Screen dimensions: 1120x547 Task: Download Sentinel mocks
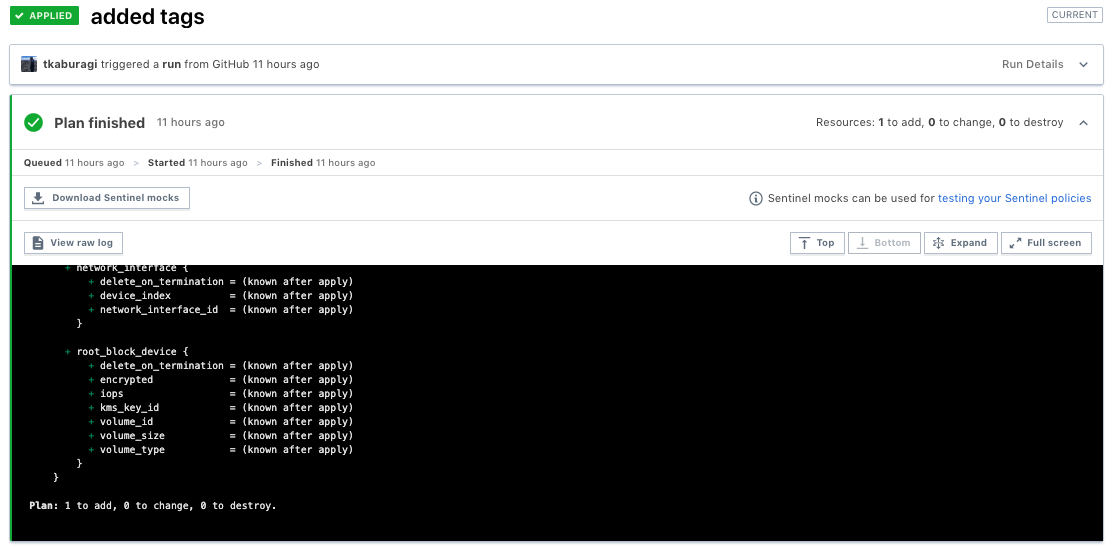(x=107, y=198)
